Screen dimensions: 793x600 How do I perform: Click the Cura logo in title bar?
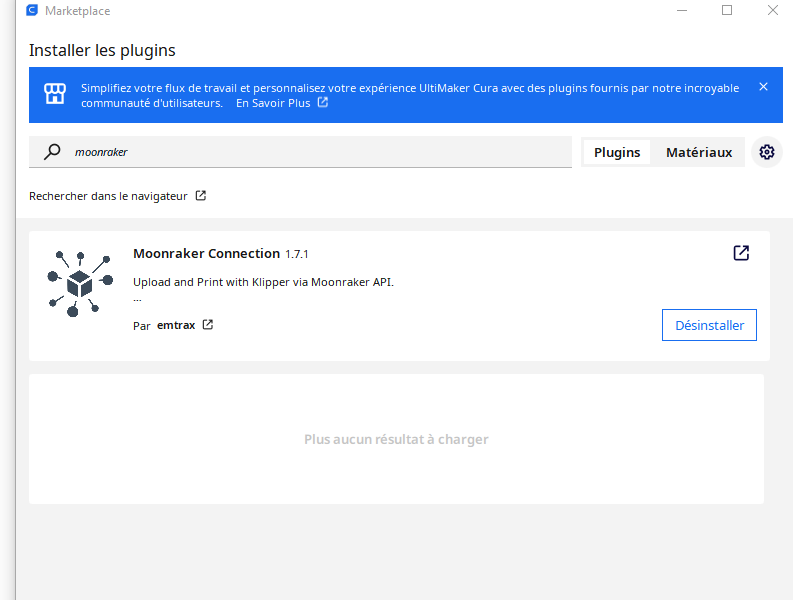(32, 11)
